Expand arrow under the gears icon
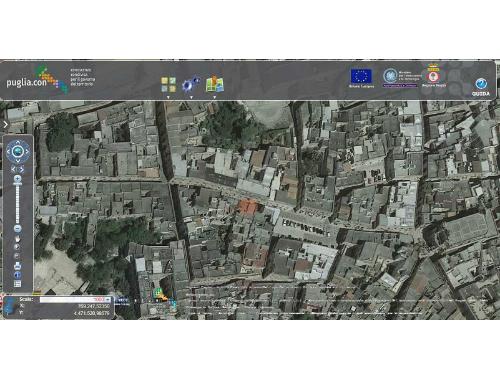 [191, 97]
